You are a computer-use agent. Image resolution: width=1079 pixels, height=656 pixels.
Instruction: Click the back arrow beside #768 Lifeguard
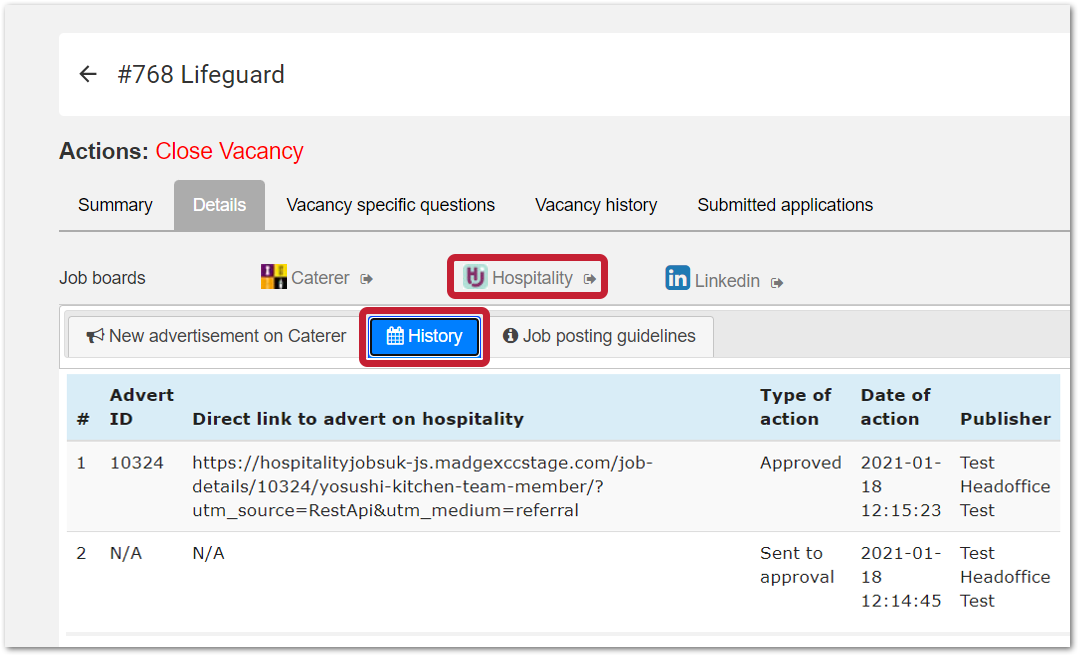click(88, 75)
